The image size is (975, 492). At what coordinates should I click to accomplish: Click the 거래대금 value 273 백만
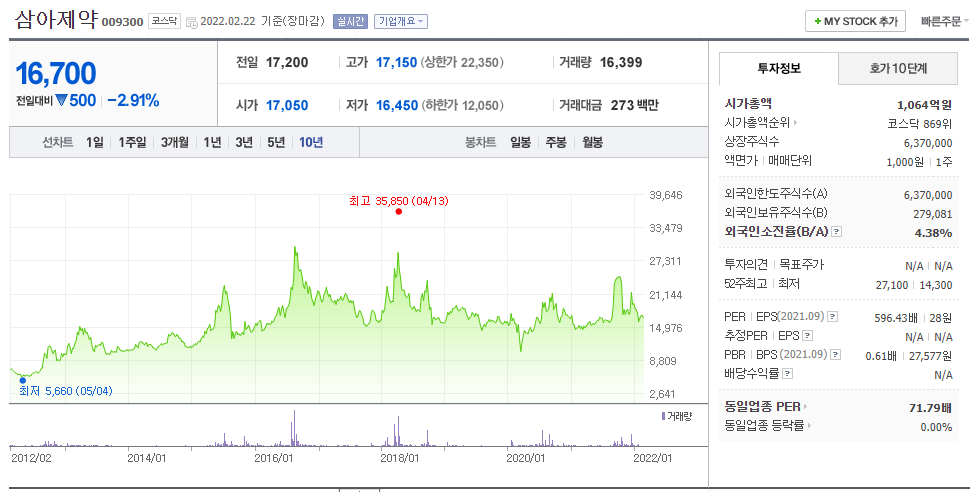coord(634,106)
